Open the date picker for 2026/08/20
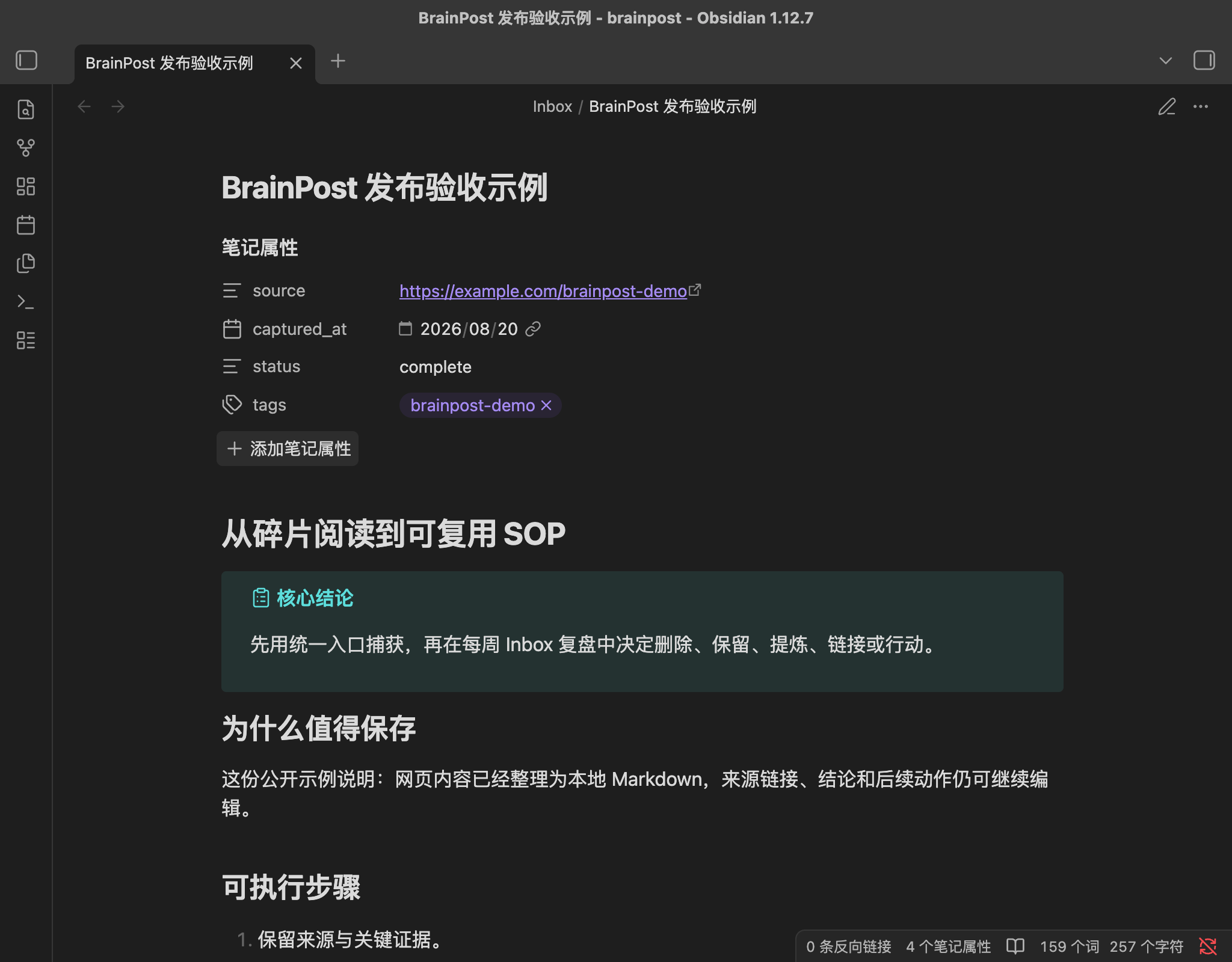1232x962 pixels. [405, 328]
